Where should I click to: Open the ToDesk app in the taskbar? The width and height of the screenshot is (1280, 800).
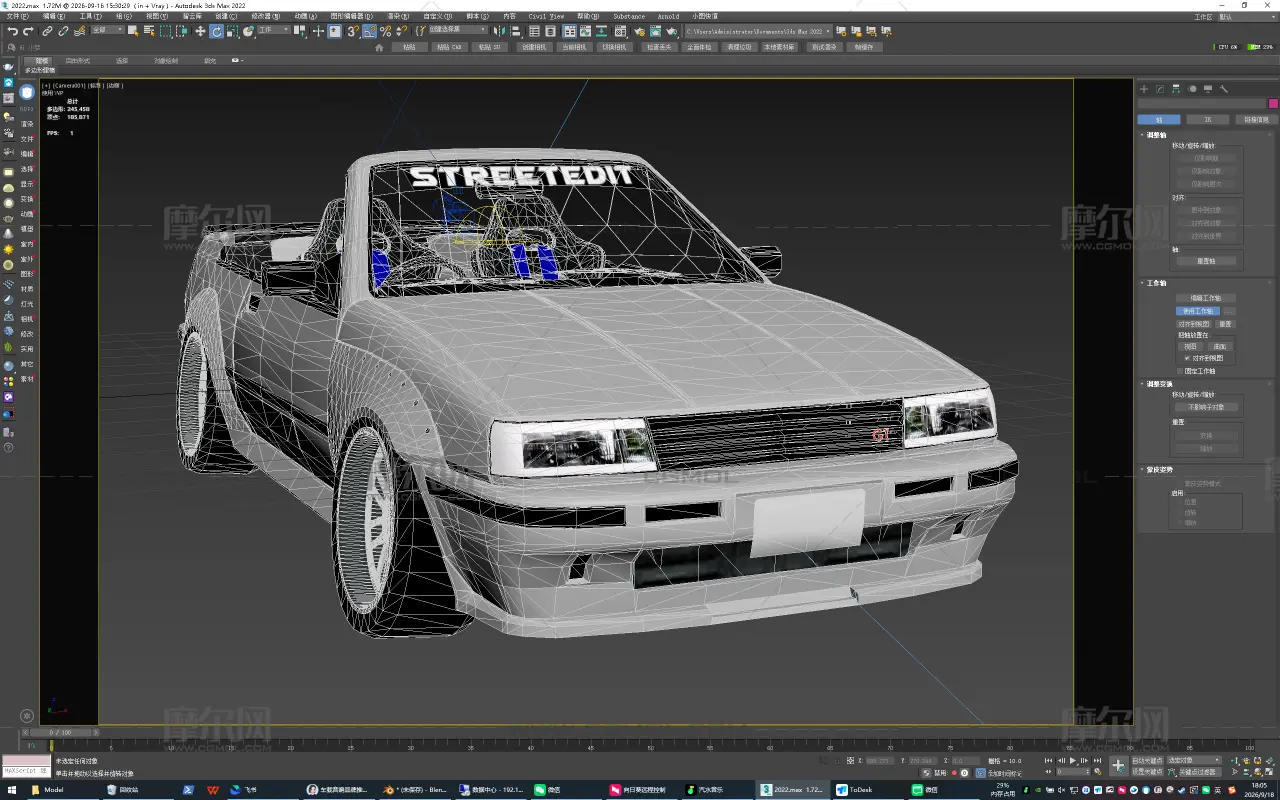854,790
